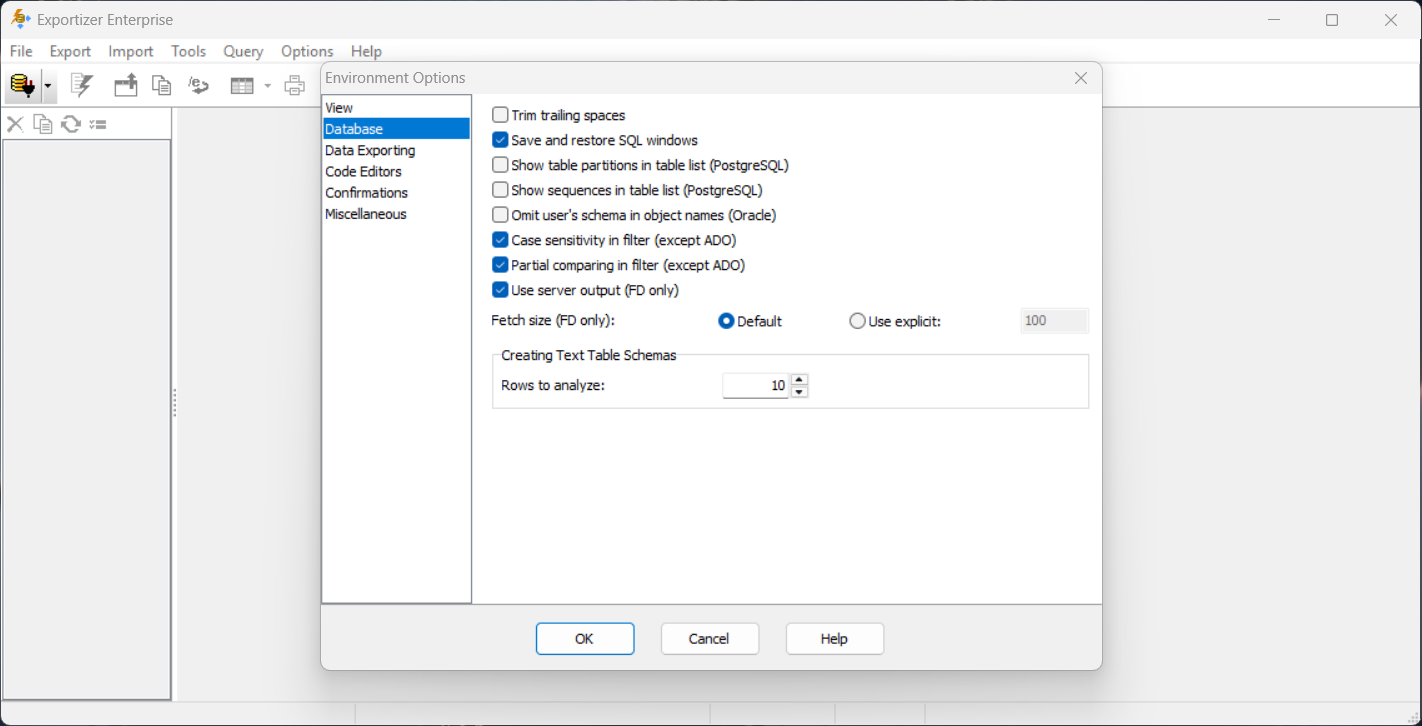
Task: Click the SQL script lightning icon
Action: tap(81, 86)
